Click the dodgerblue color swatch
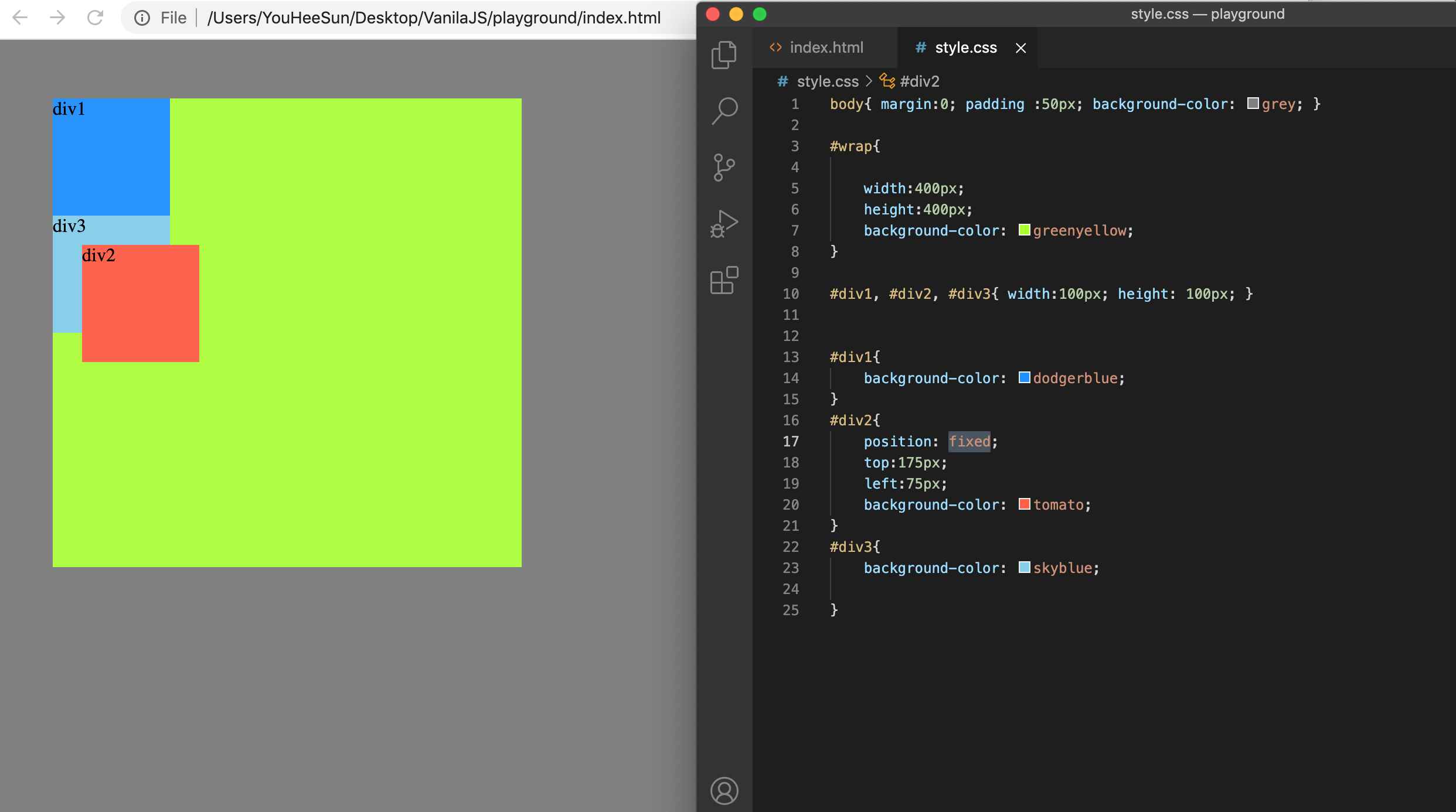 tap(1024, 377)
